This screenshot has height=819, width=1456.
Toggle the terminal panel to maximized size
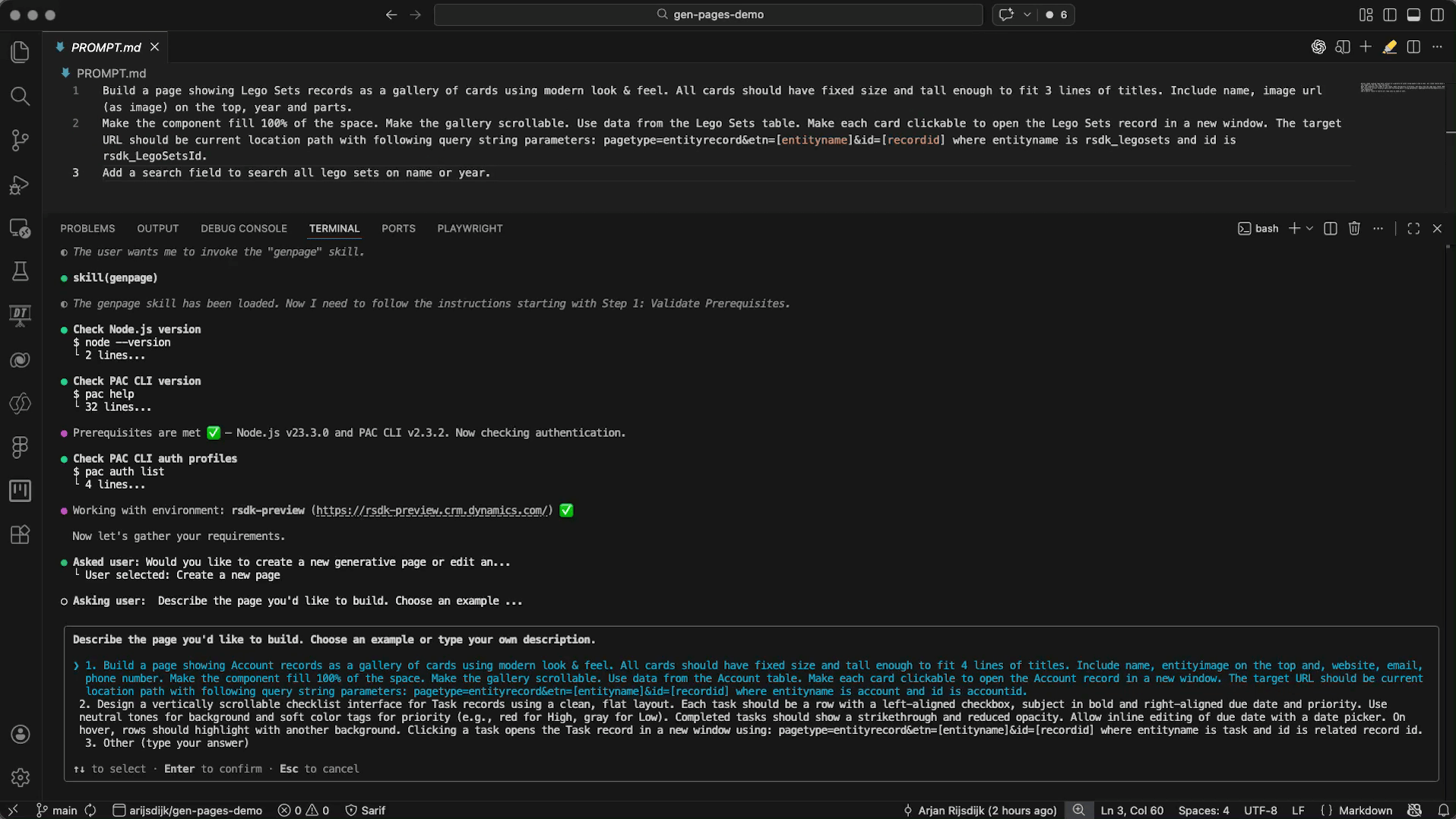click(x=1413, y=228)
